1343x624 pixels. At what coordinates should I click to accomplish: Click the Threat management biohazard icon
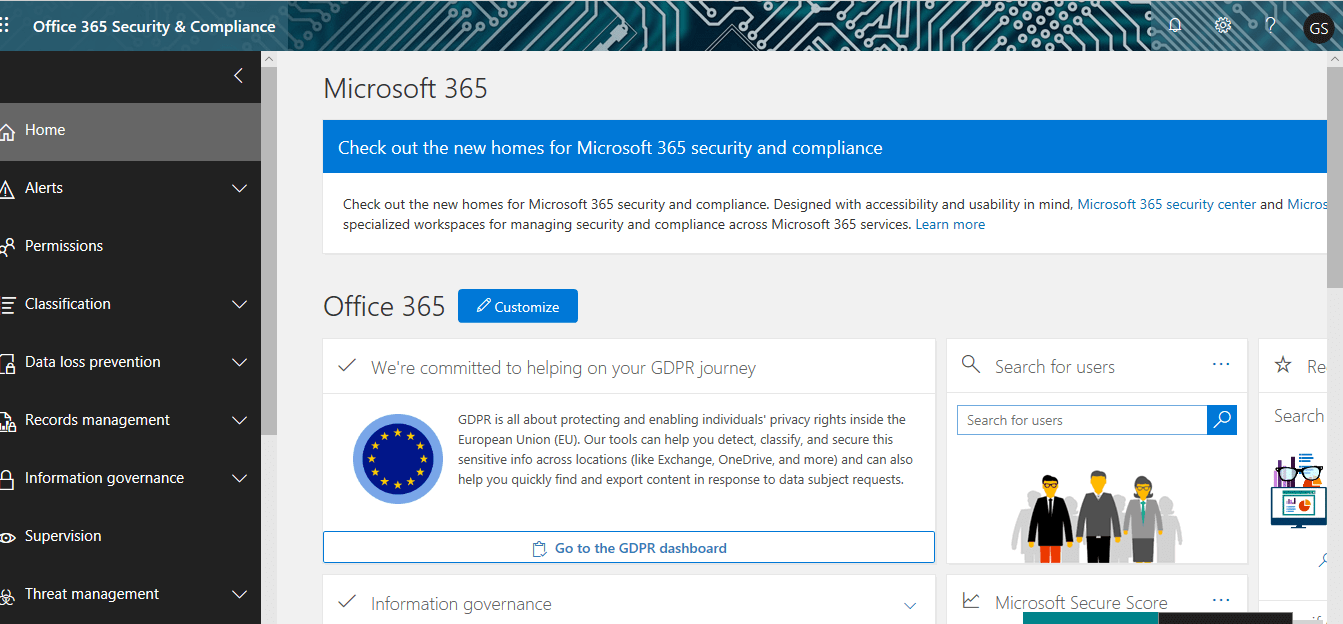pos(7,596)
